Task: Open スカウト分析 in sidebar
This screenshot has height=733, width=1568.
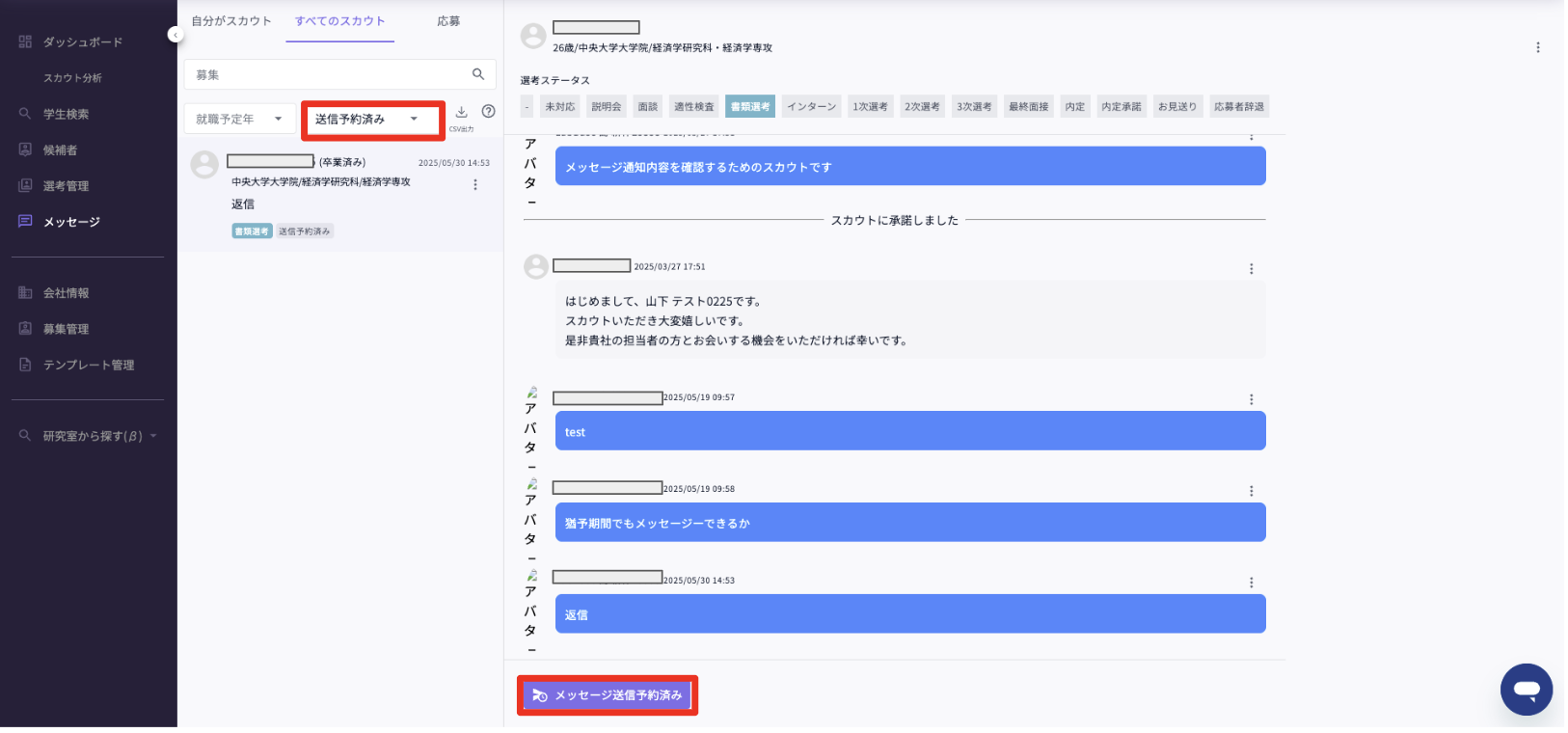Action: point(72,78)
